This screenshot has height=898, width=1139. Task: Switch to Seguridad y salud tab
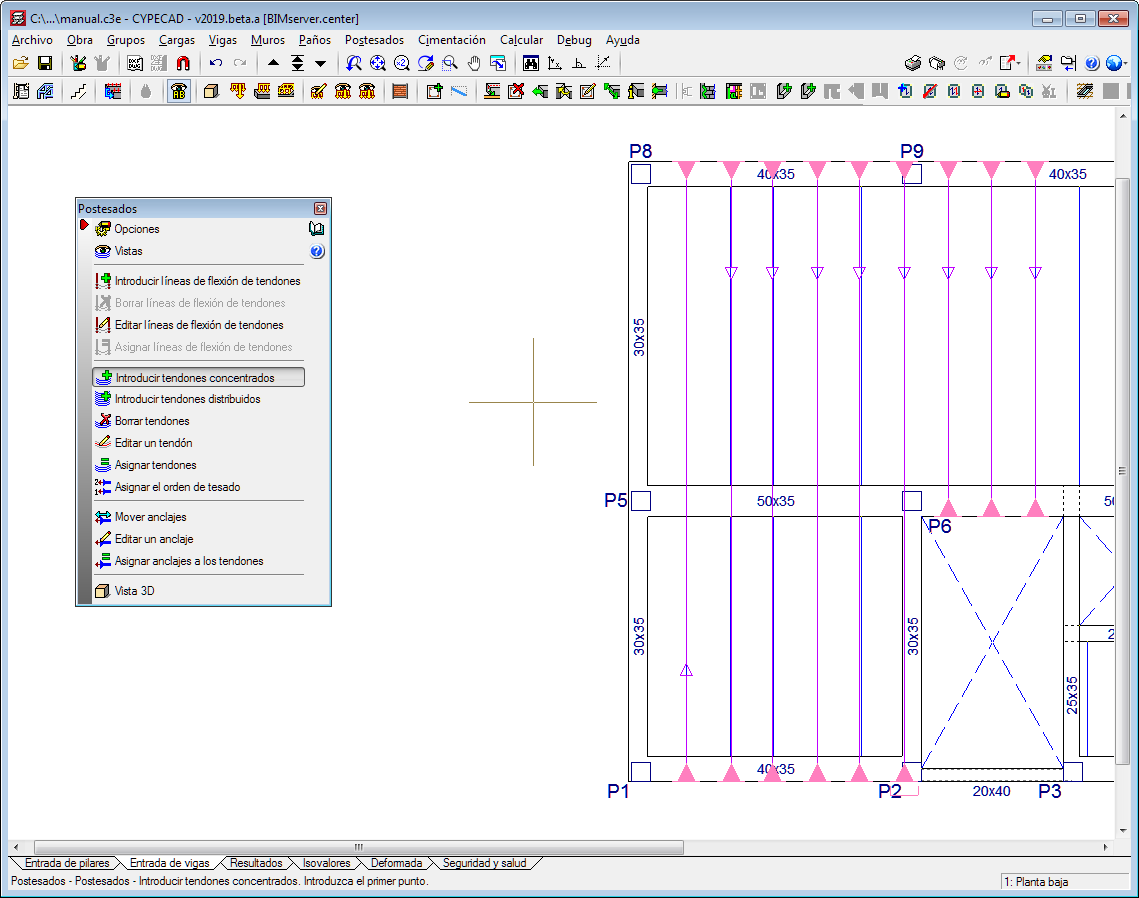click(x=485, y=863)
